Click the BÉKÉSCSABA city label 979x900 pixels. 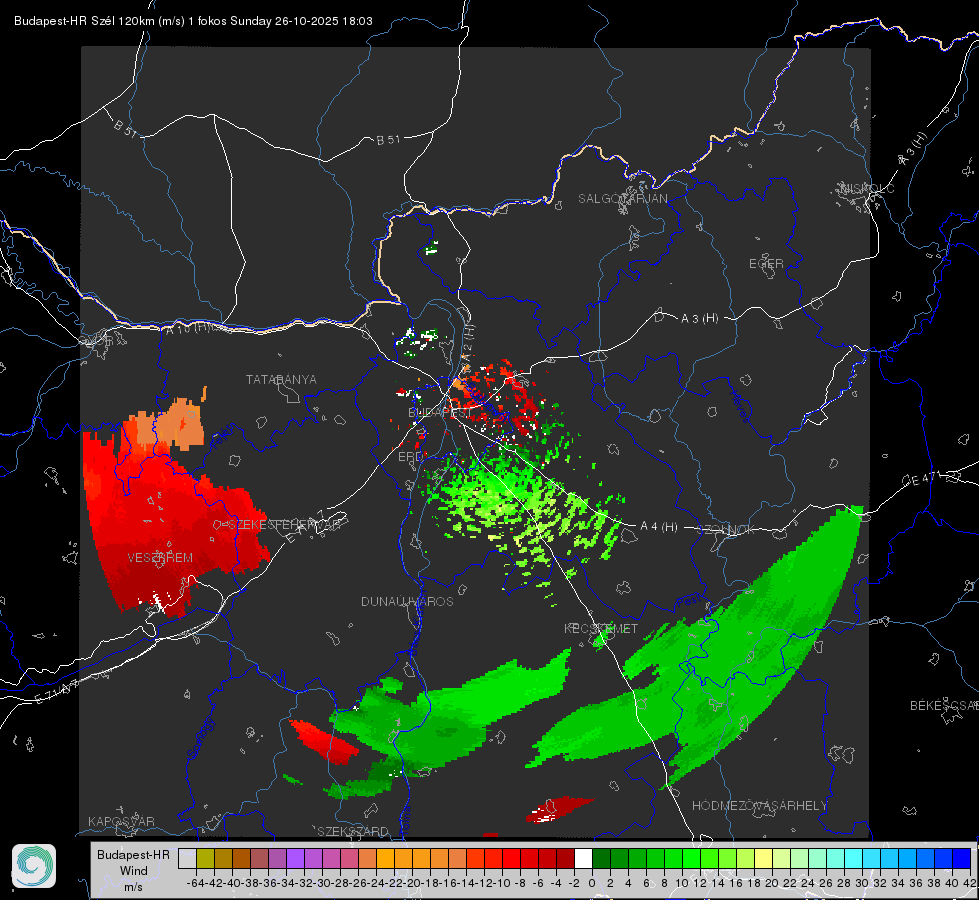[x=944, y=706]
